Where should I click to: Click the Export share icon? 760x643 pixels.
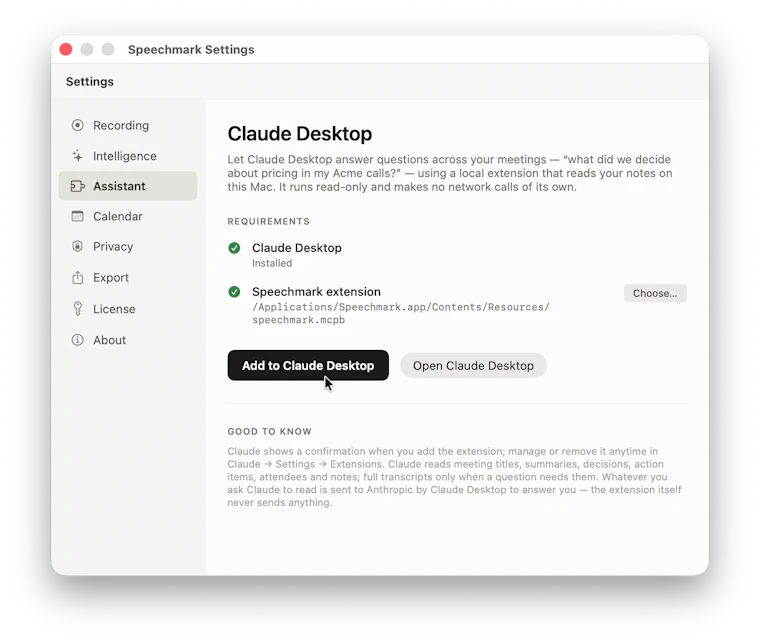click(78, 277)
